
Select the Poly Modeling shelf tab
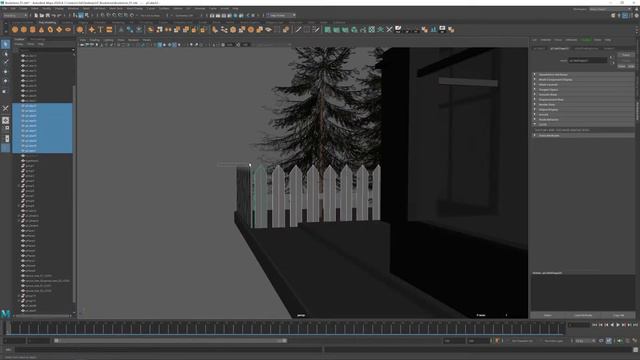pos(47,22)
